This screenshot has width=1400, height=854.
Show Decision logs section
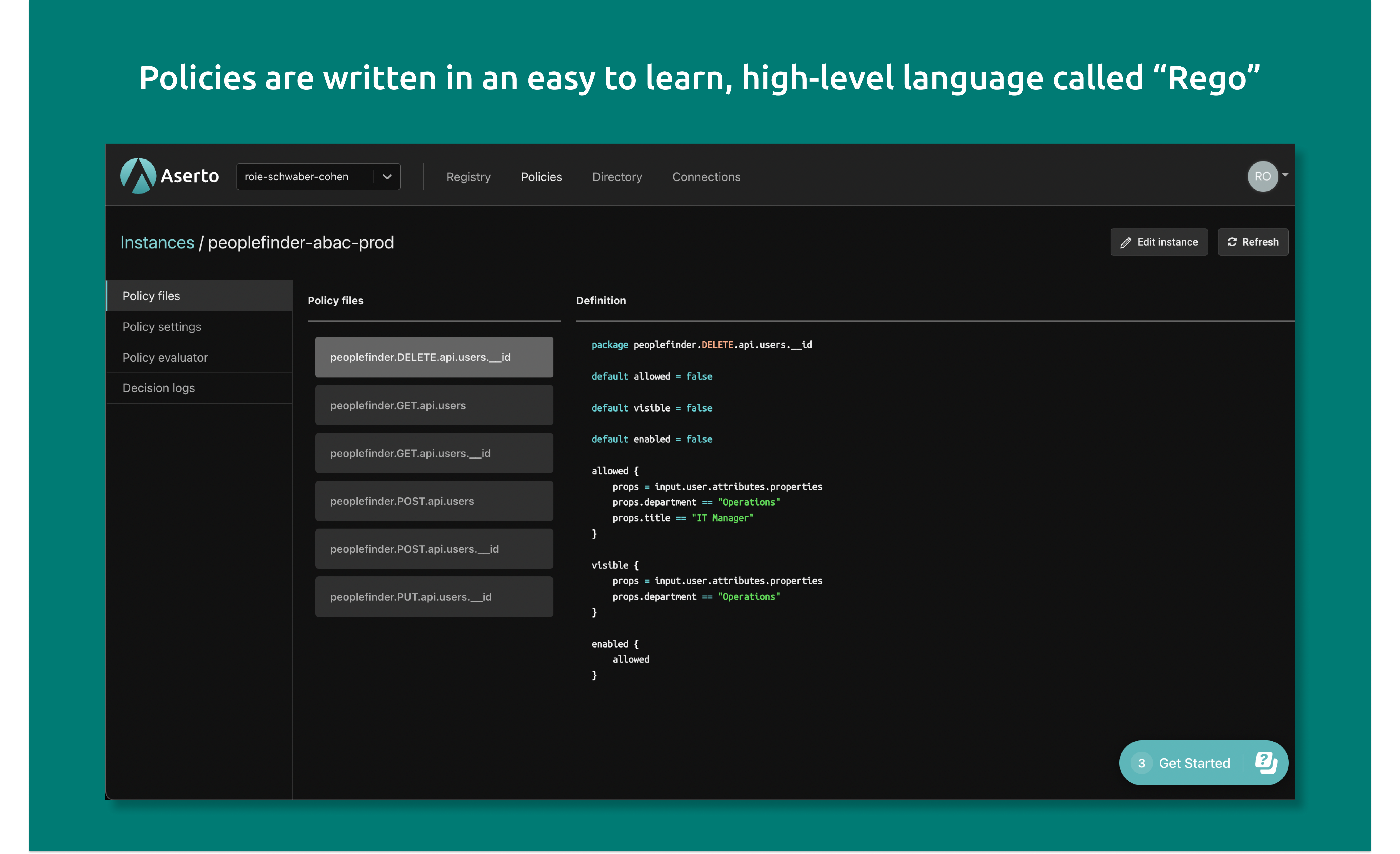click(x=158, y=388)
